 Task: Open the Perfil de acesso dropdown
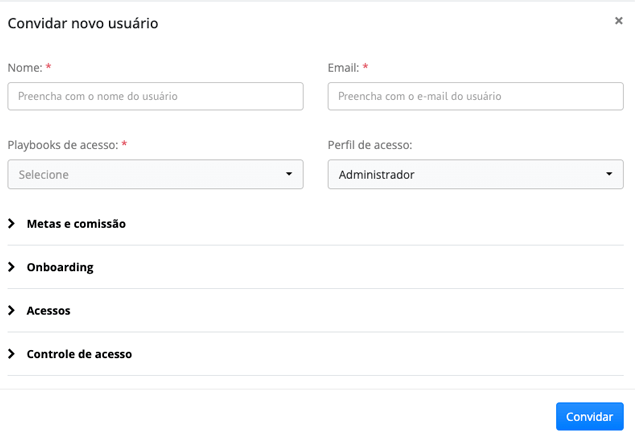coord(475,174)
